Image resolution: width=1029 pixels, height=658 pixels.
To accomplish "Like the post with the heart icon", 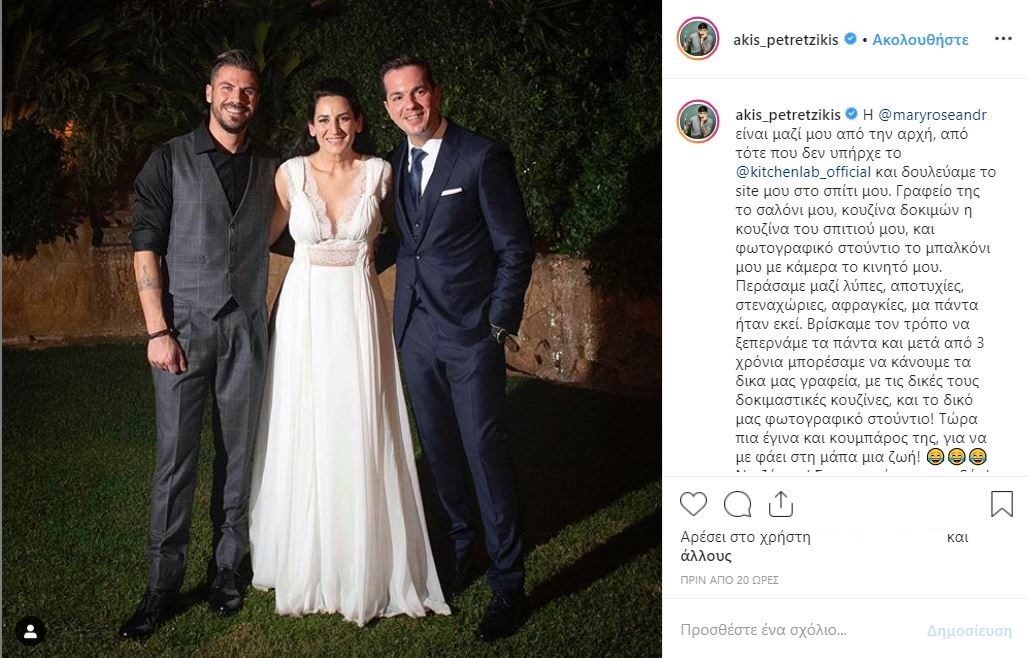I will (x=693, y=504).
